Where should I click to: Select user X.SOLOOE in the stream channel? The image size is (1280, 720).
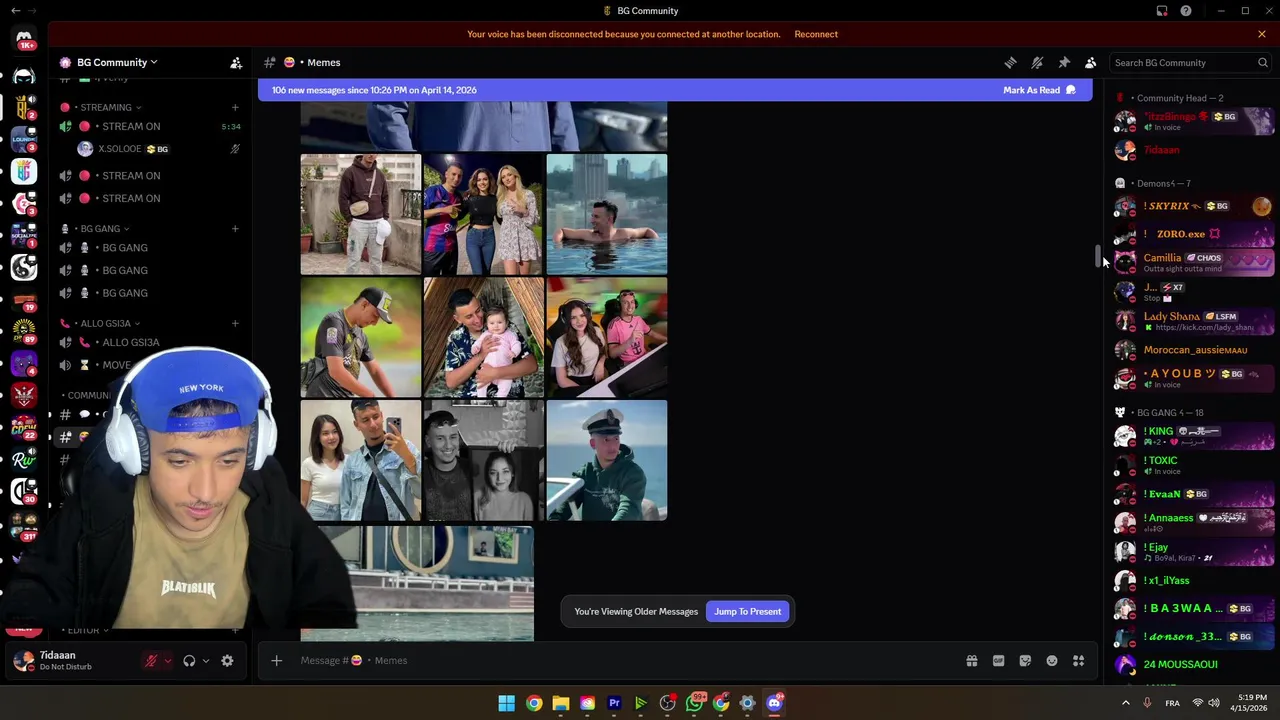124,149
